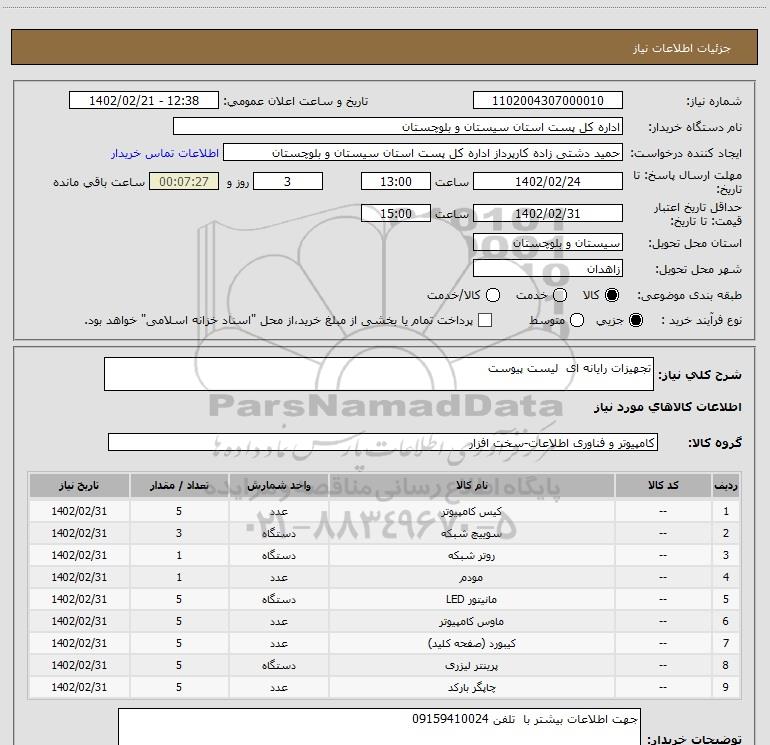Click the price validity date 1402/02/31 field

(x=548, y=213)
